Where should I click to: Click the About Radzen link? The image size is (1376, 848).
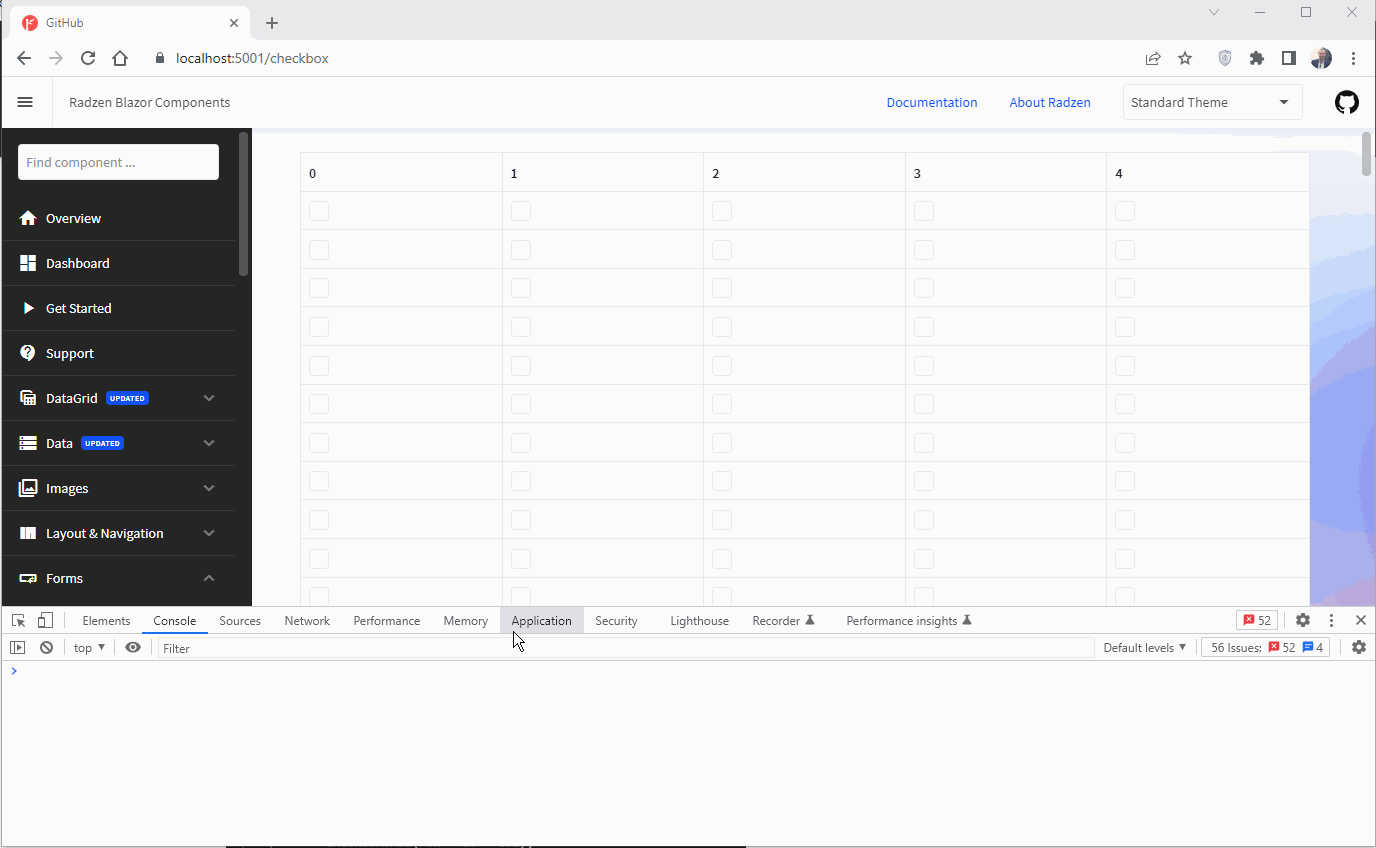click(x=1050, y=102)
